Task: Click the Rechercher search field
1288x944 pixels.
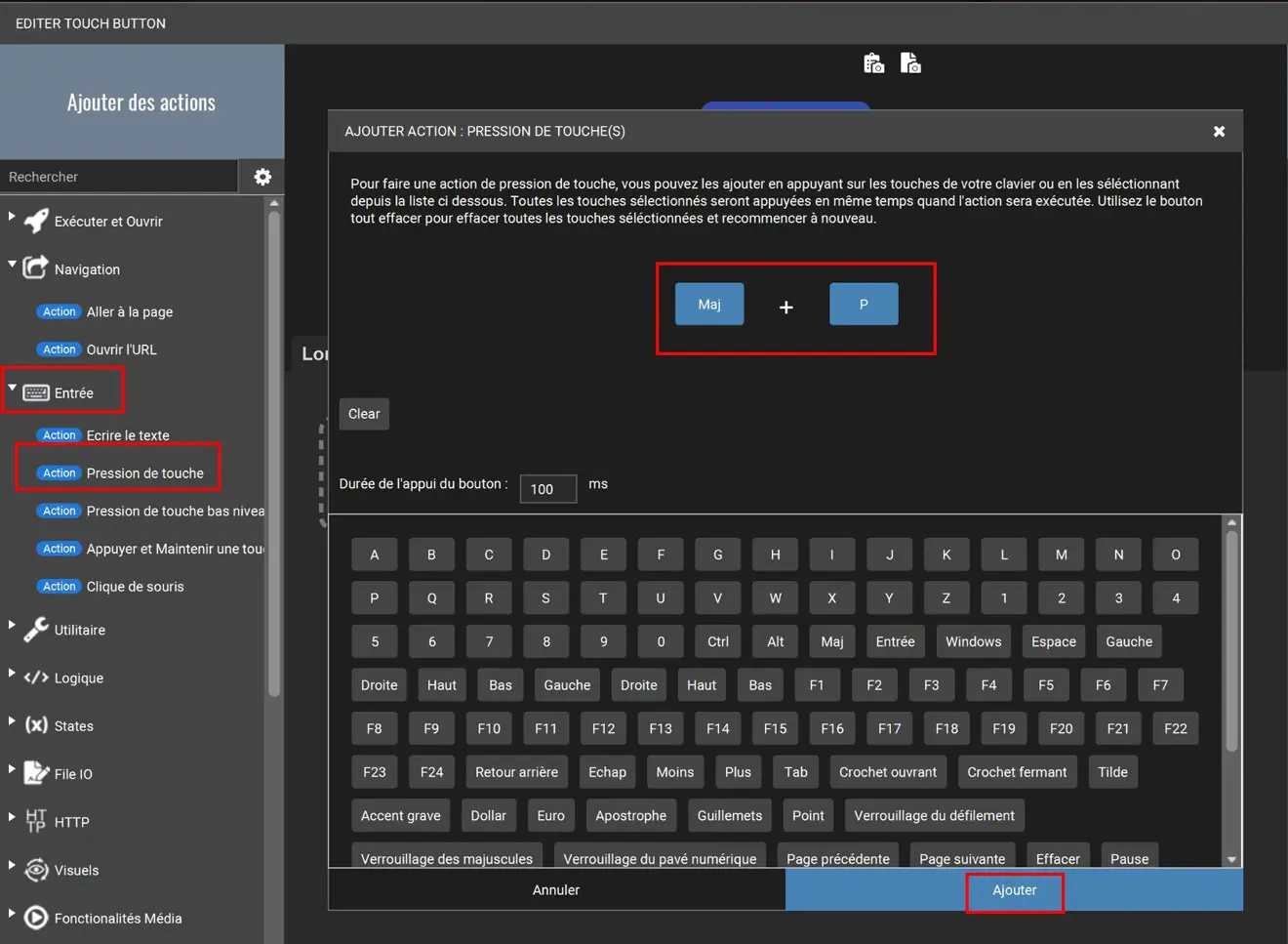Action: pos(119,177)
